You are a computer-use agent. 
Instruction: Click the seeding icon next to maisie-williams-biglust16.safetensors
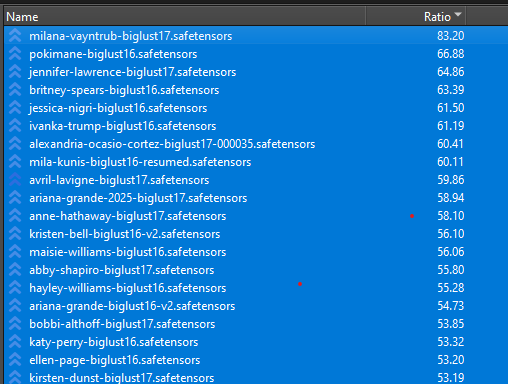coord(15,252)
